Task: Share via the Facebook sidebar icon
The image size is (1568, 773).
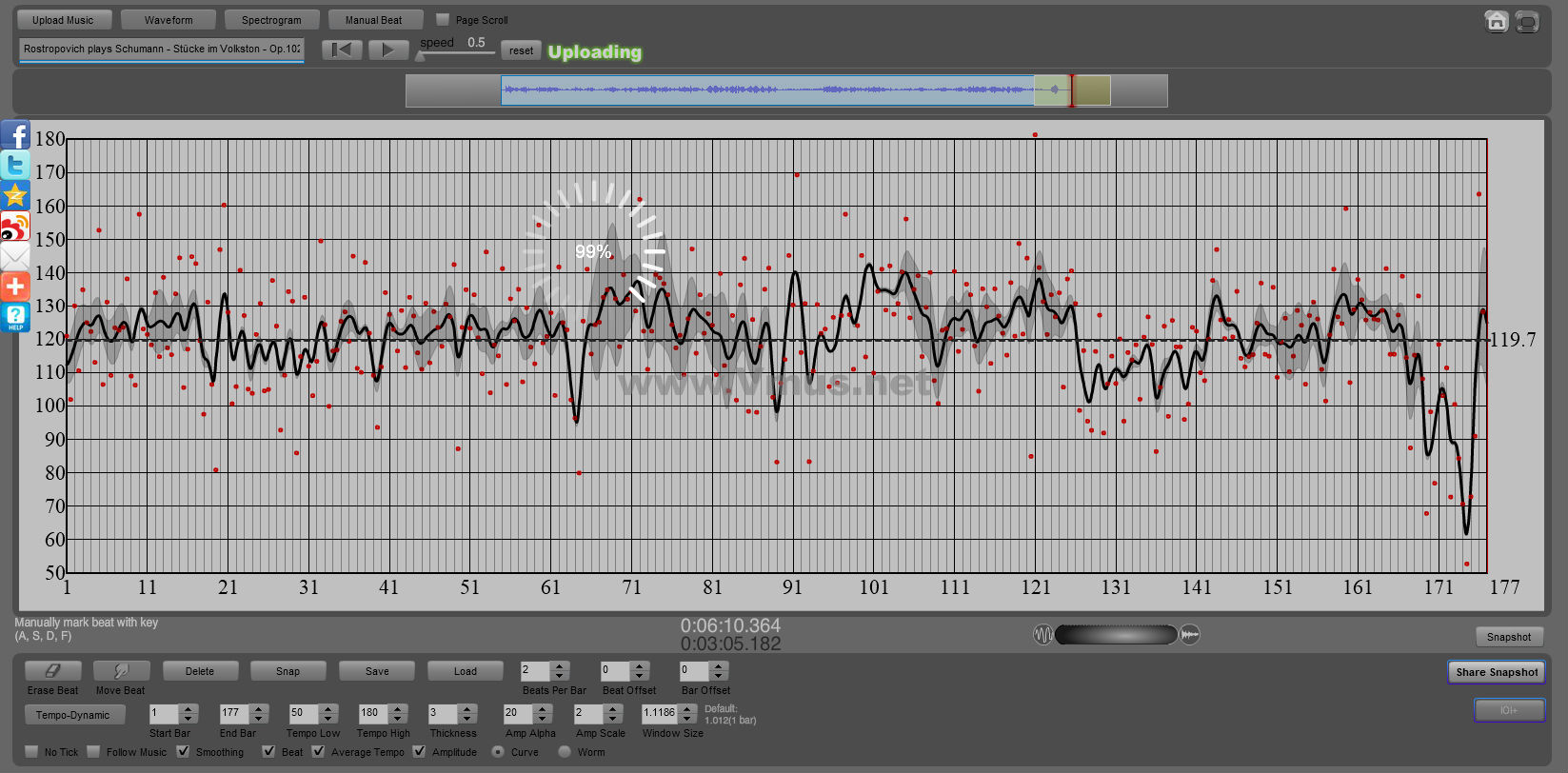Action: pyautogui.click(x=15, y=135)
